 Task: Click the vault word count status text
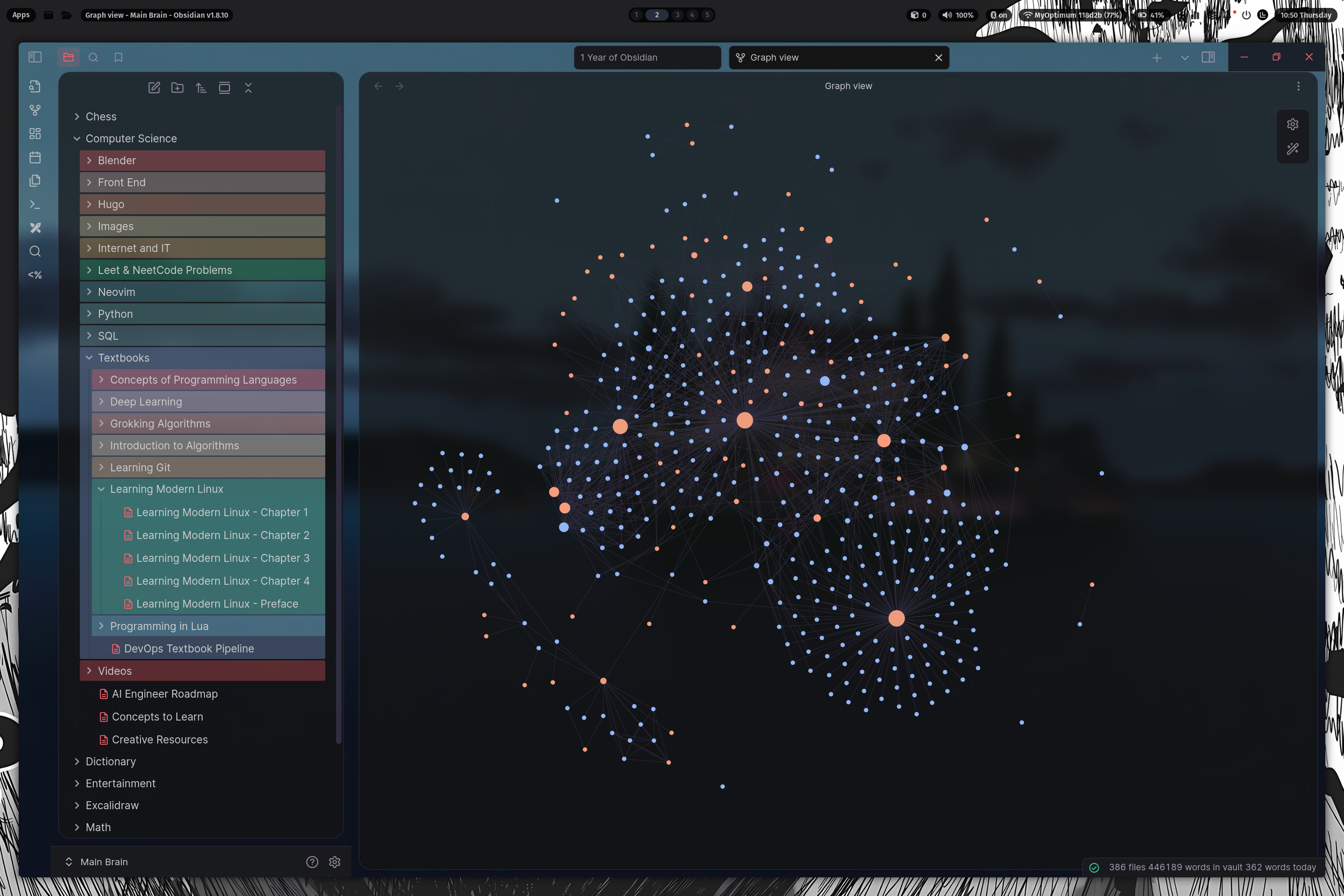(1212, 868)
